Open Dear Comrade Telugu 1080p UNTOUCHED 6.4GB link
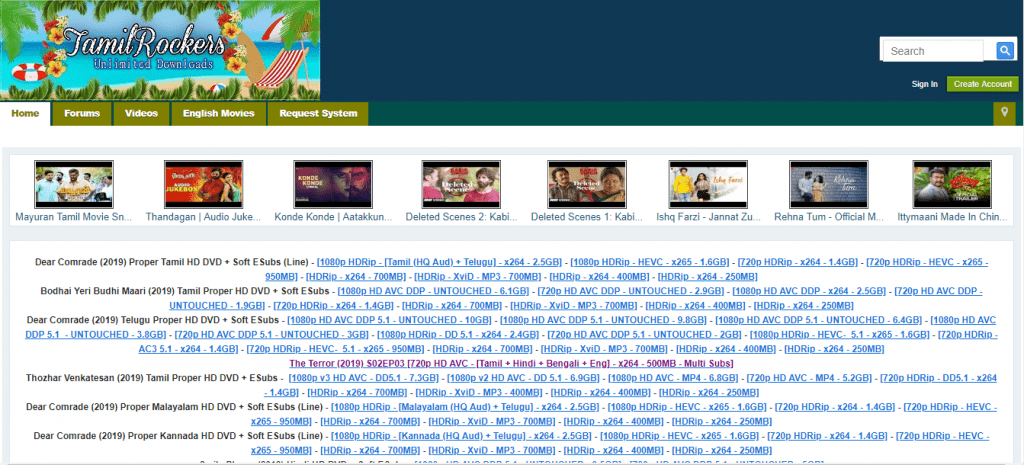Image resolution: width=1024 pixels, height=465 pixels. pyautogui.click(x=818, y=320)
